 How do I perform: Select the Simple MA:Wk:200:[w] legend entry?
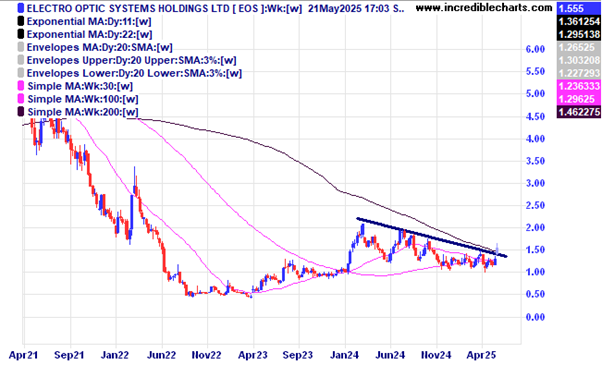pos(83,112)
